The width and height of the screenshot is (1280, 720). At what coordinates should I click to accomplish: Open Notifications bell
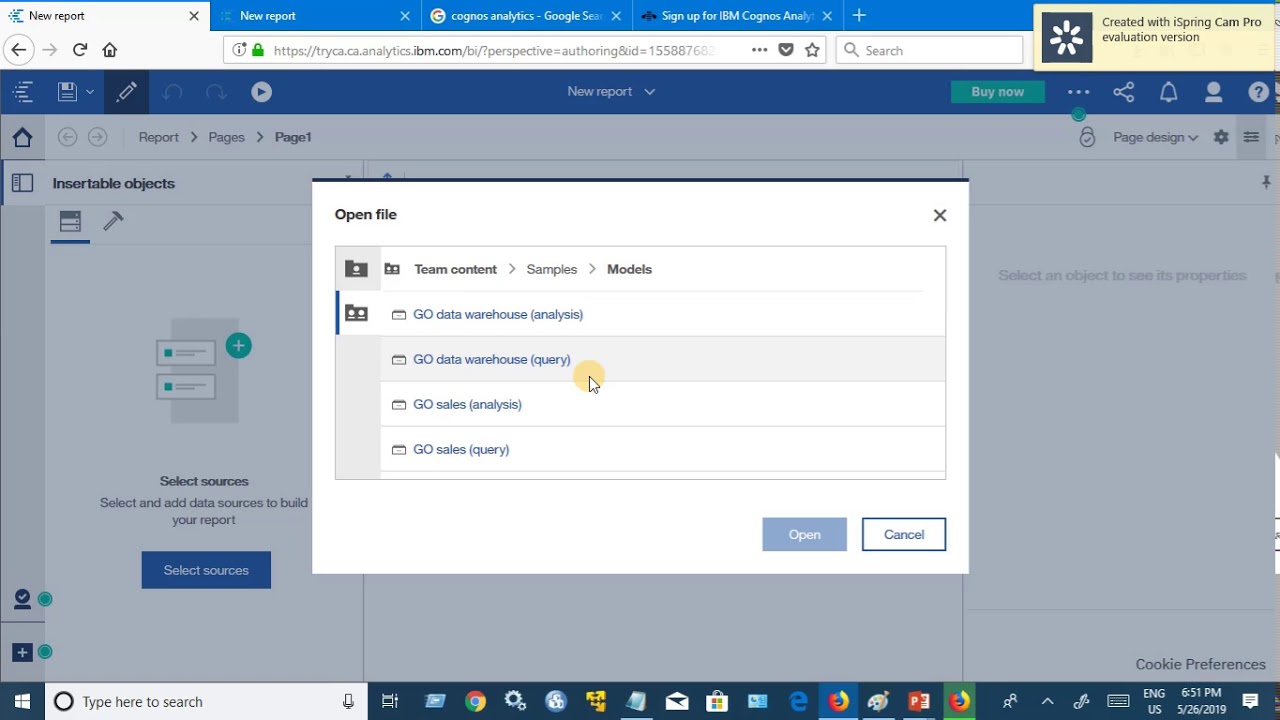(1168, 92)
